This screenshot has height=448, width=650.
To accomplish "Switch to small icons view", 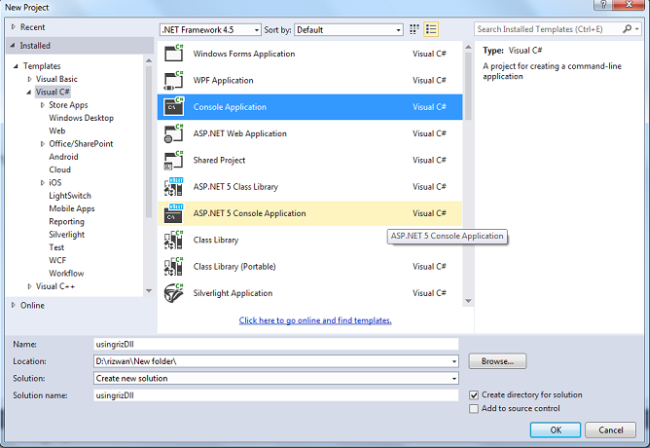I will [414, 29].
